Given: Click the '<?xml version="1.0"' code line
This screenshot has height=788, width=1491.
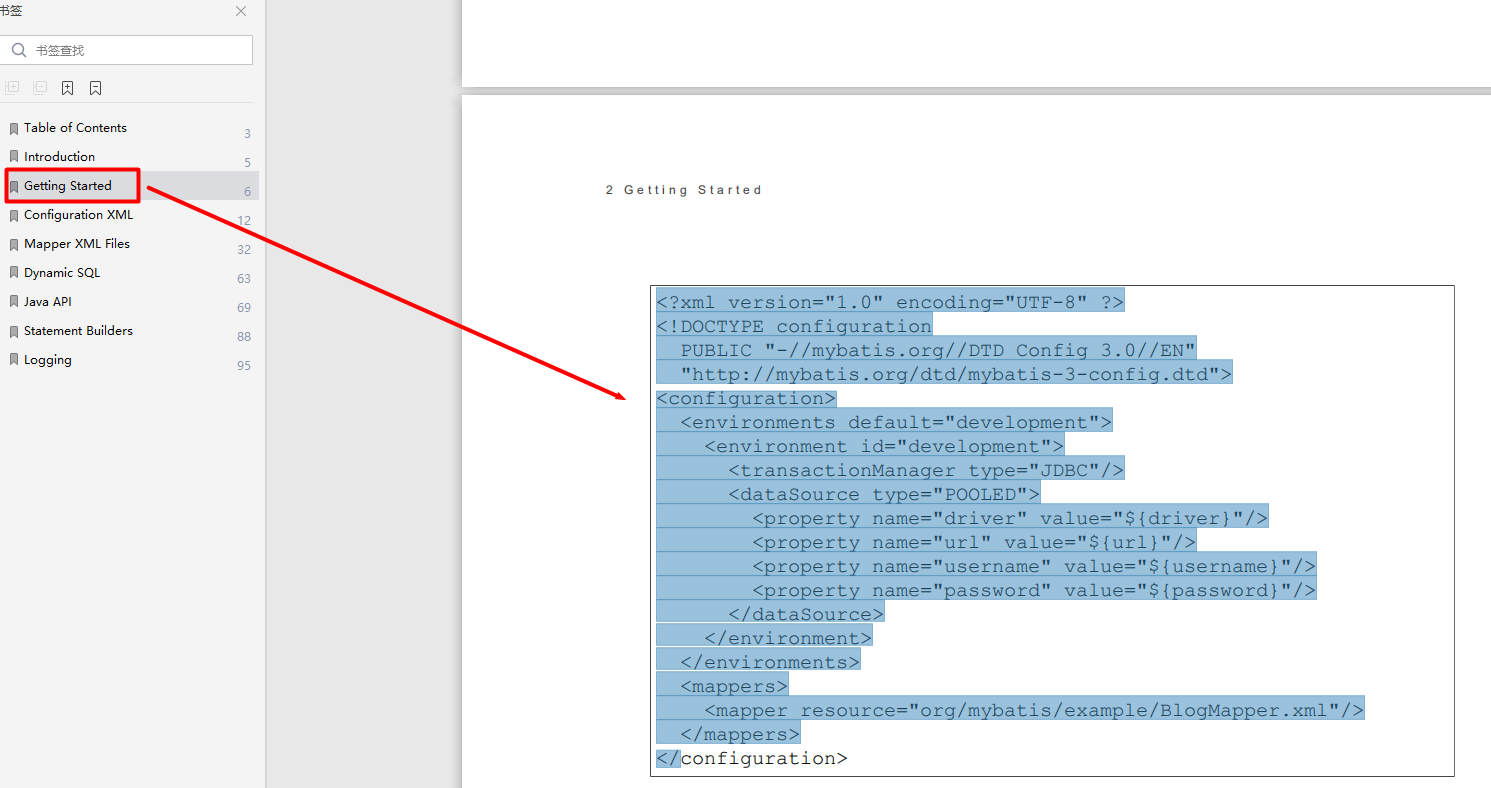Looking at the screenshot, I should pyautogui.click(x=890, y=302).
